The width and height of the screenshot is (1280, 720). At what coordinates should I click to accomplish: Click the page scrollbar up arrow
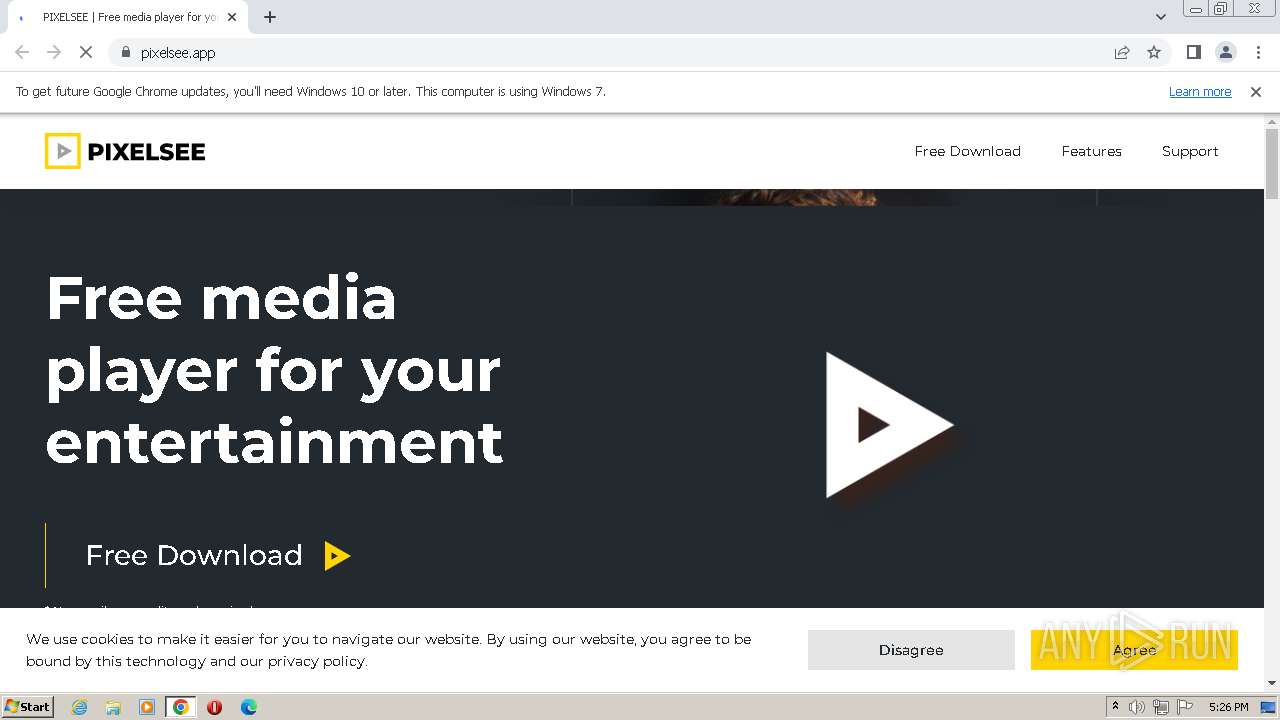click(1272, 122)
